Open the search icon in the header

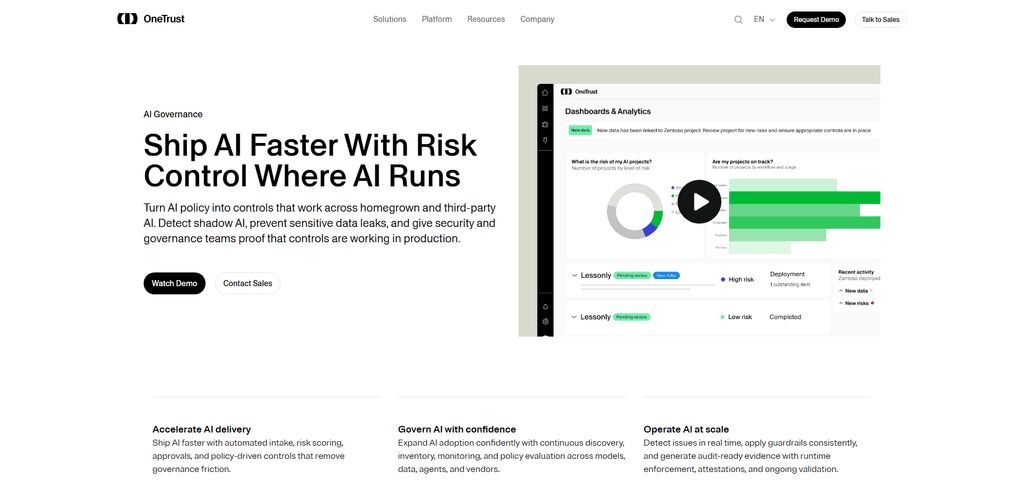coord(738,20)
